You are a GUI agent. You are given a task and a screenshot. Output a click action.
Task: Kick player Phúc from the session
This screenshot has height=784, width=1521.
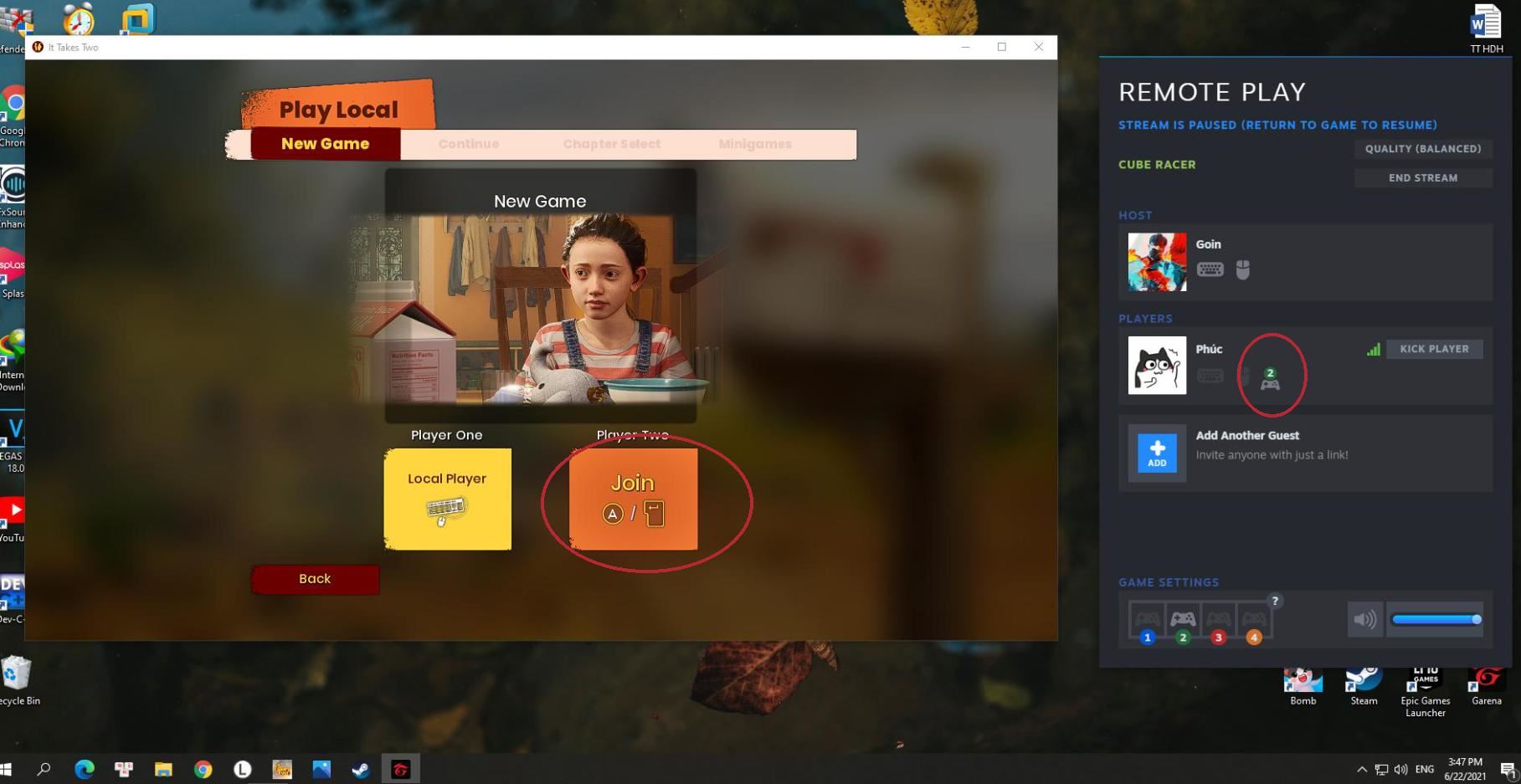coord(1435,349)
